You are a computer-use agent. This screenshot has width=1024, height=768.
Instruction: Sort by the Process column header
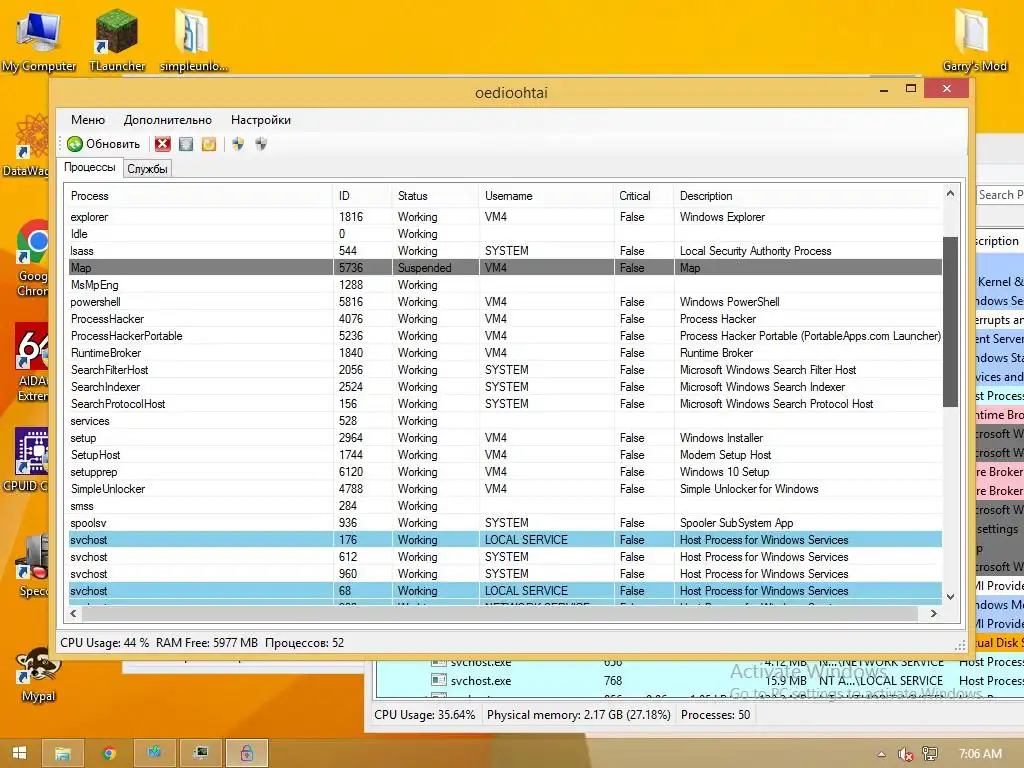tap(199, 196)
